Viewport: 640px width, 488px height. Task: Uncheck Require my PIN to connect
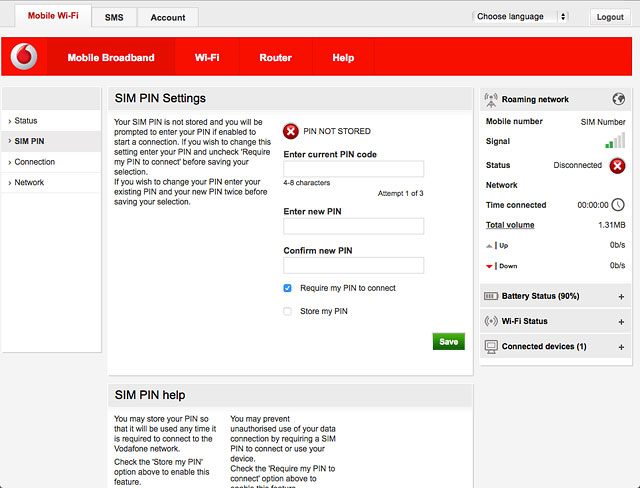(288, 288)
